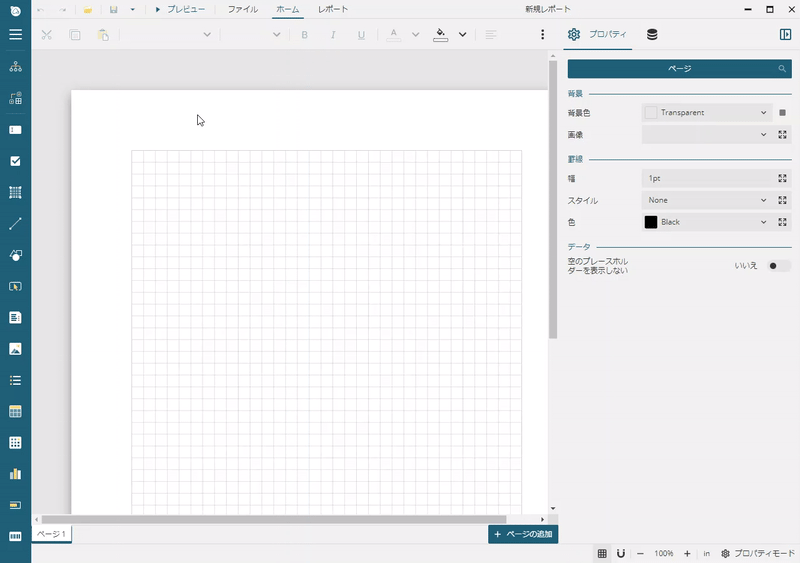Toggle the empty placeholder display switch

[x=778, y=266]
